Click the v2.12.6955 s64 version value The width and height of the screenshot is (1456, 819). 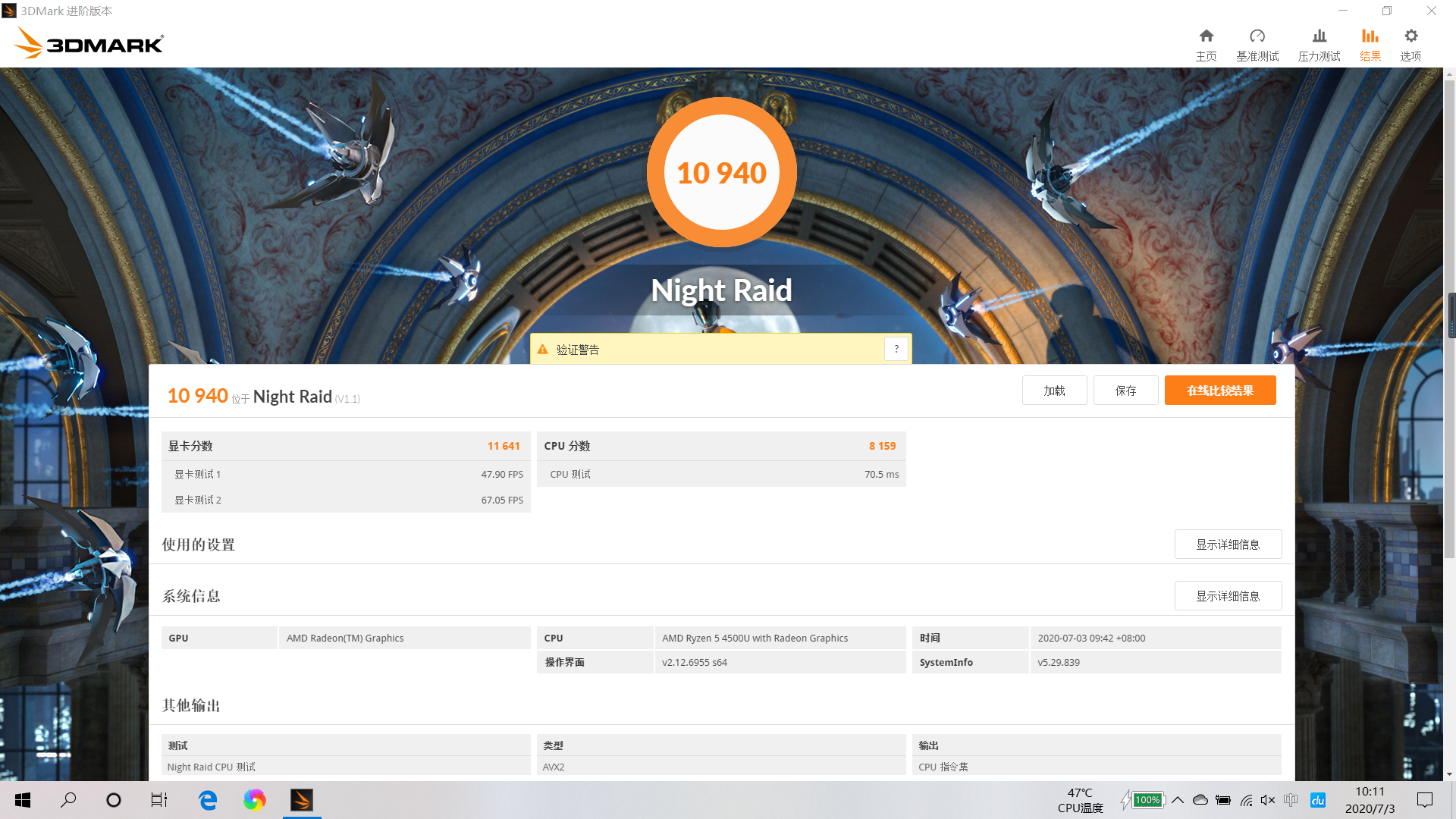(x=694, y=662)
